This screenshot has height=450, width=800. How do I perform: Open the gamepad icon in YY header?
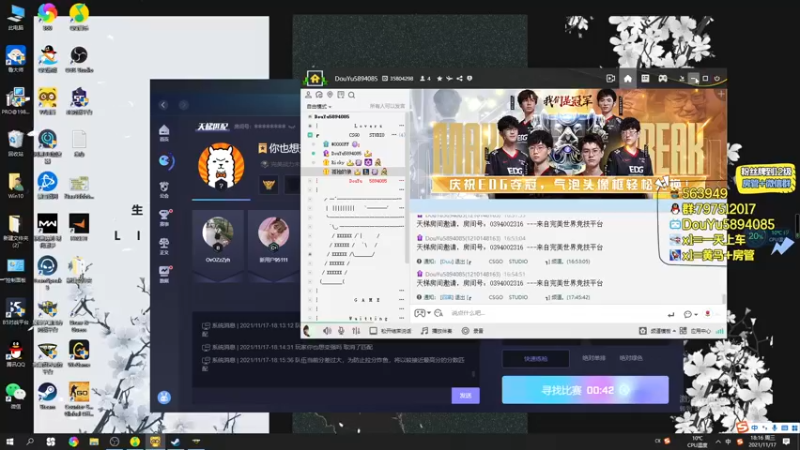coord(662,79)
